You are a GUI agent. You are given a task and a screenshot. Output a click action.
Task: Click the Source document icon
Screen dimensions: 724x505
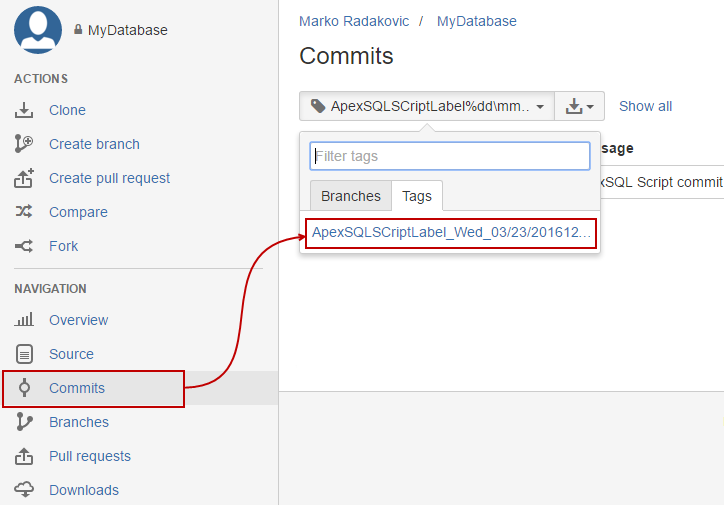coord(25,354)
